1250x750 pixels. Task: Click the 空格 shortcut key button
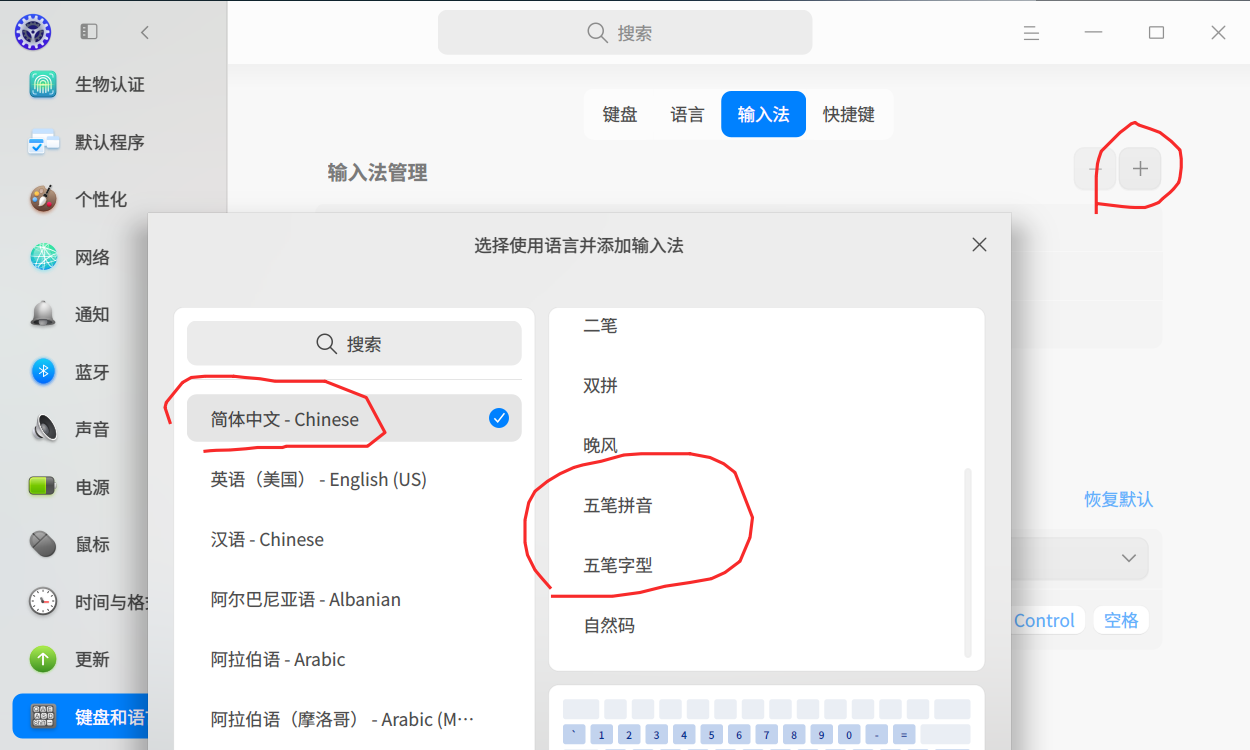click(1121, 621)
